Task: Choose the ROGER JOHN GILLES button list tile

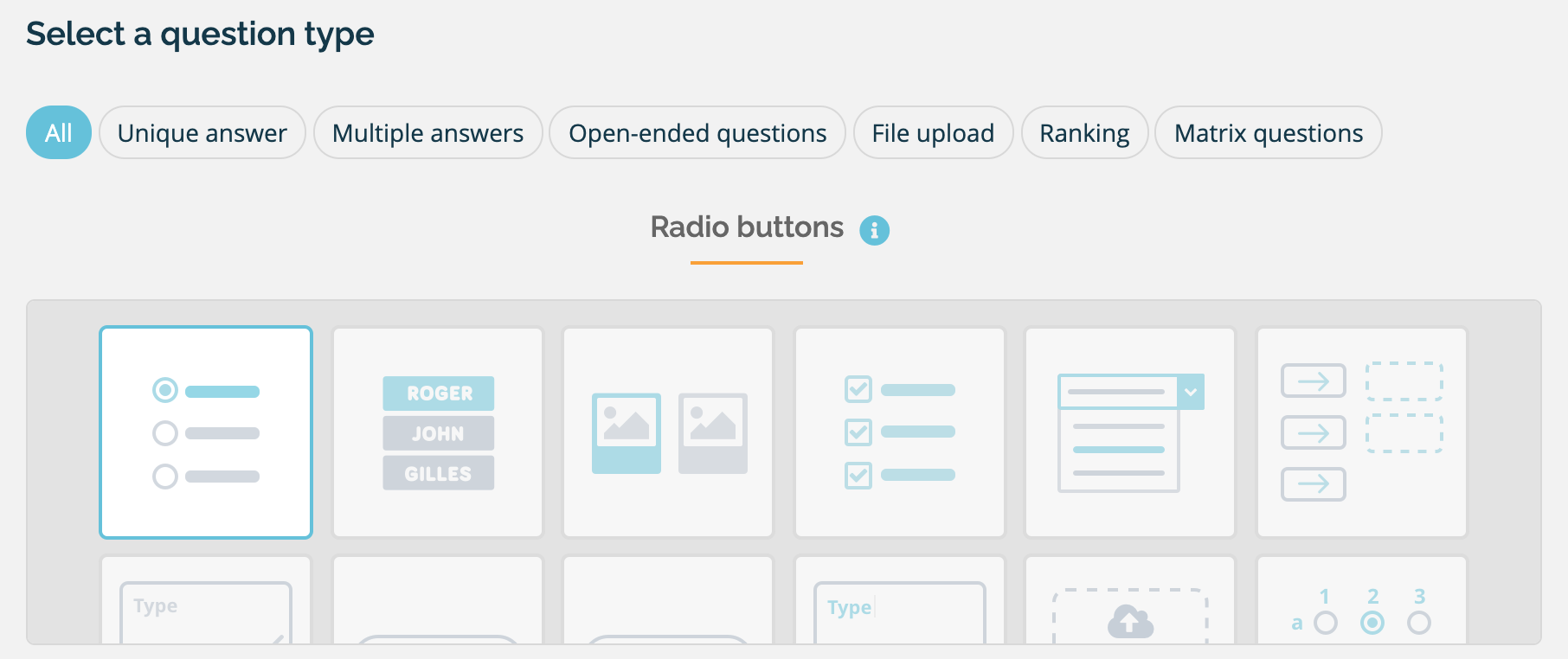Action: (x=438, y=432)
